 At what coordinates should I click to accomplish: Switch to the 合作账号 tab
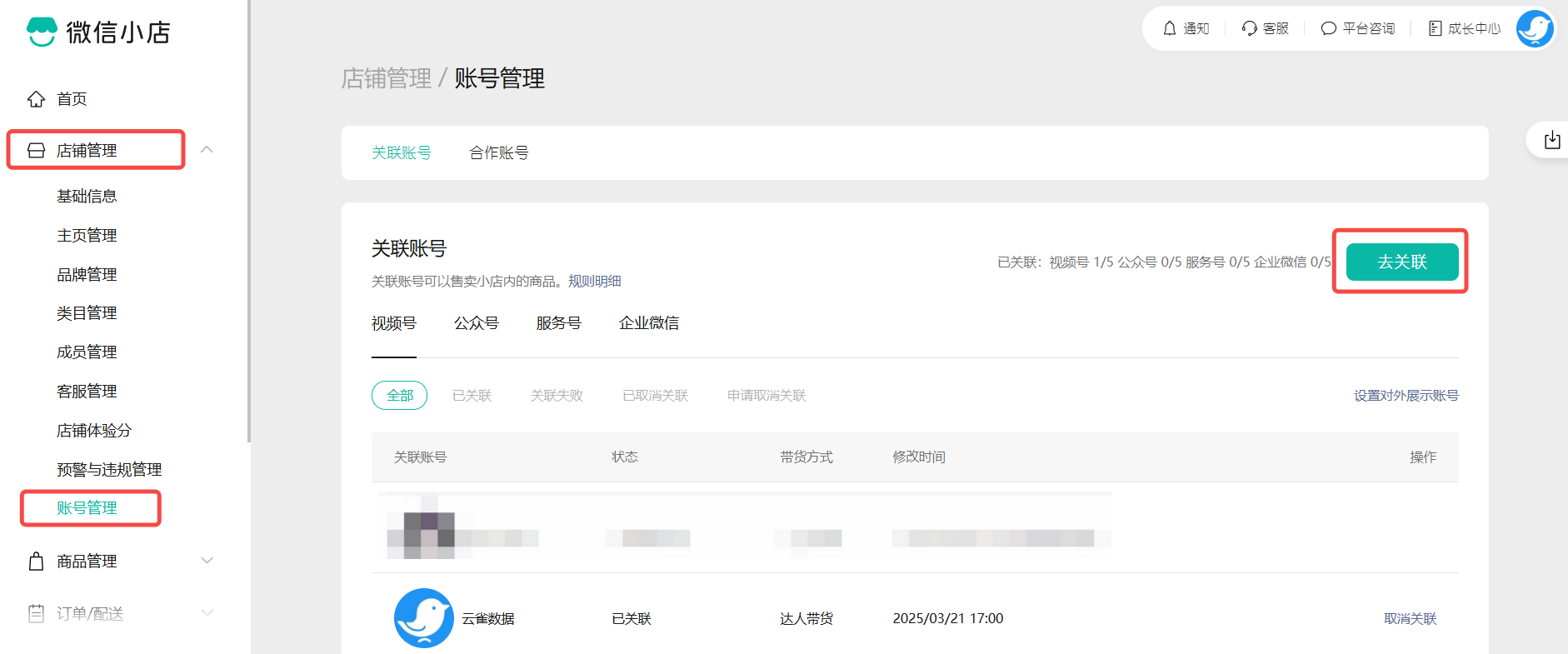click(498, 153)
